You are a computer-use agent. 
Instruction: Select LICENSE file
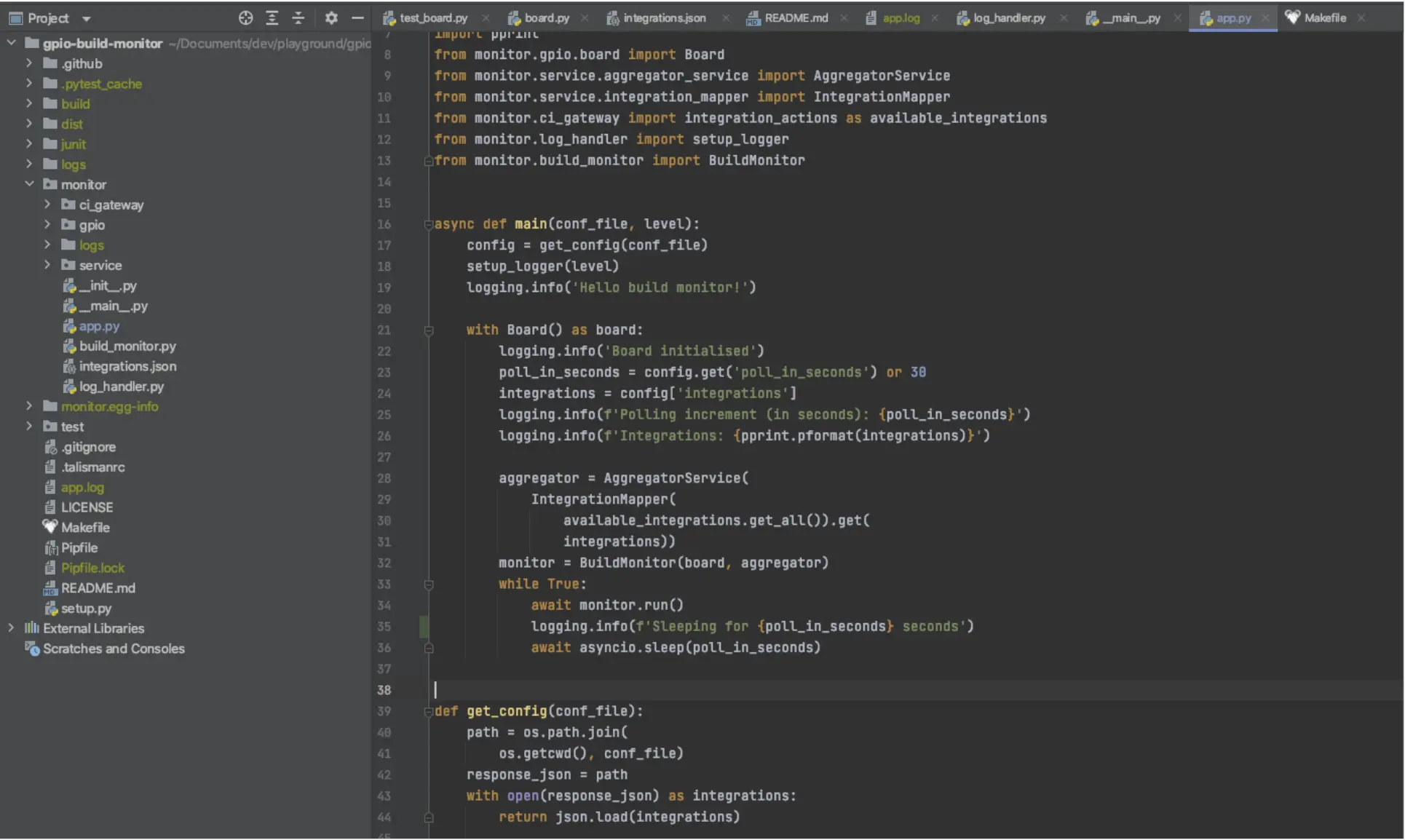[87, 507]
